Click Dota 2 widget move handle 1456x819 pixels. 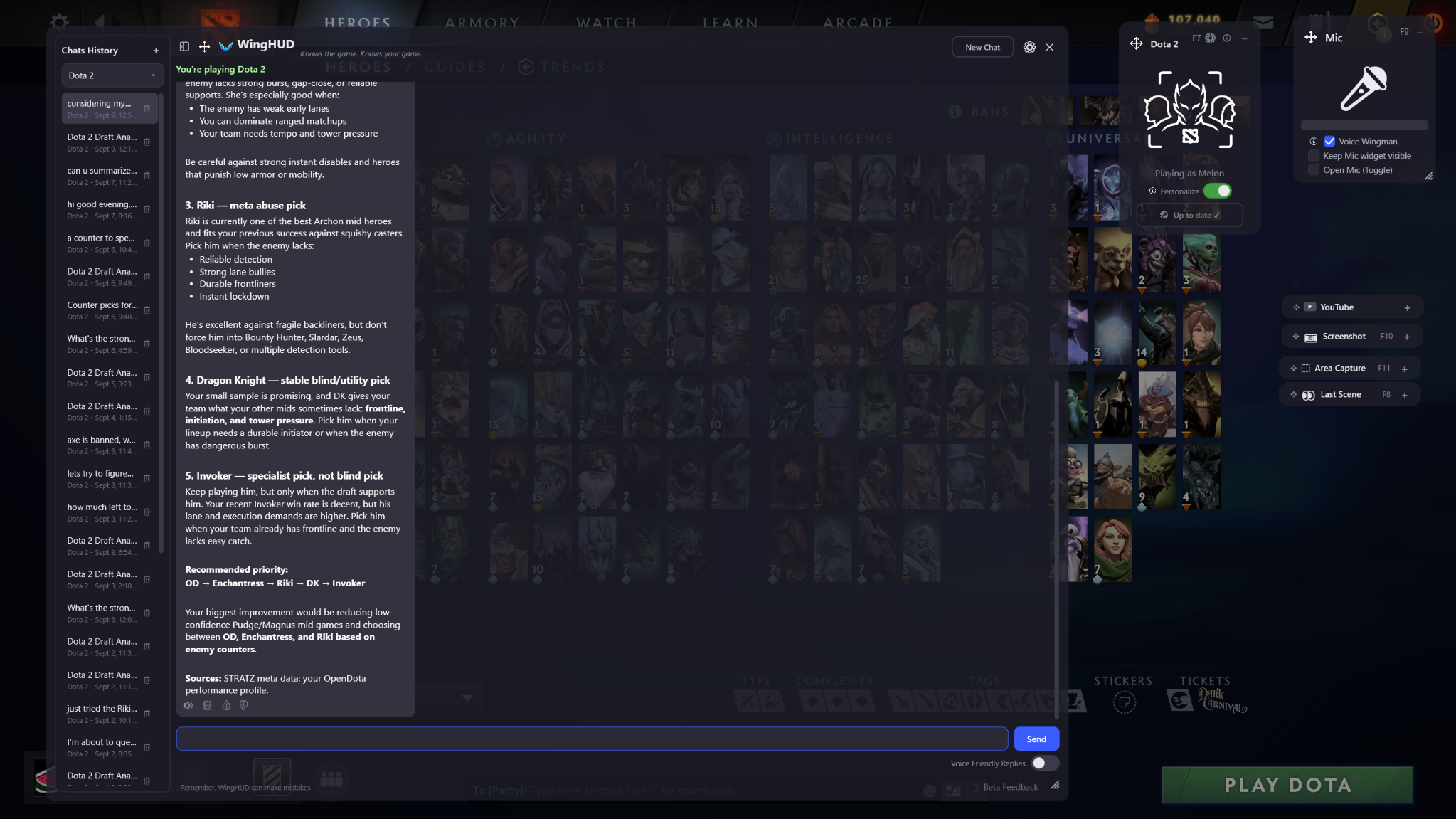pos(1136,43)
